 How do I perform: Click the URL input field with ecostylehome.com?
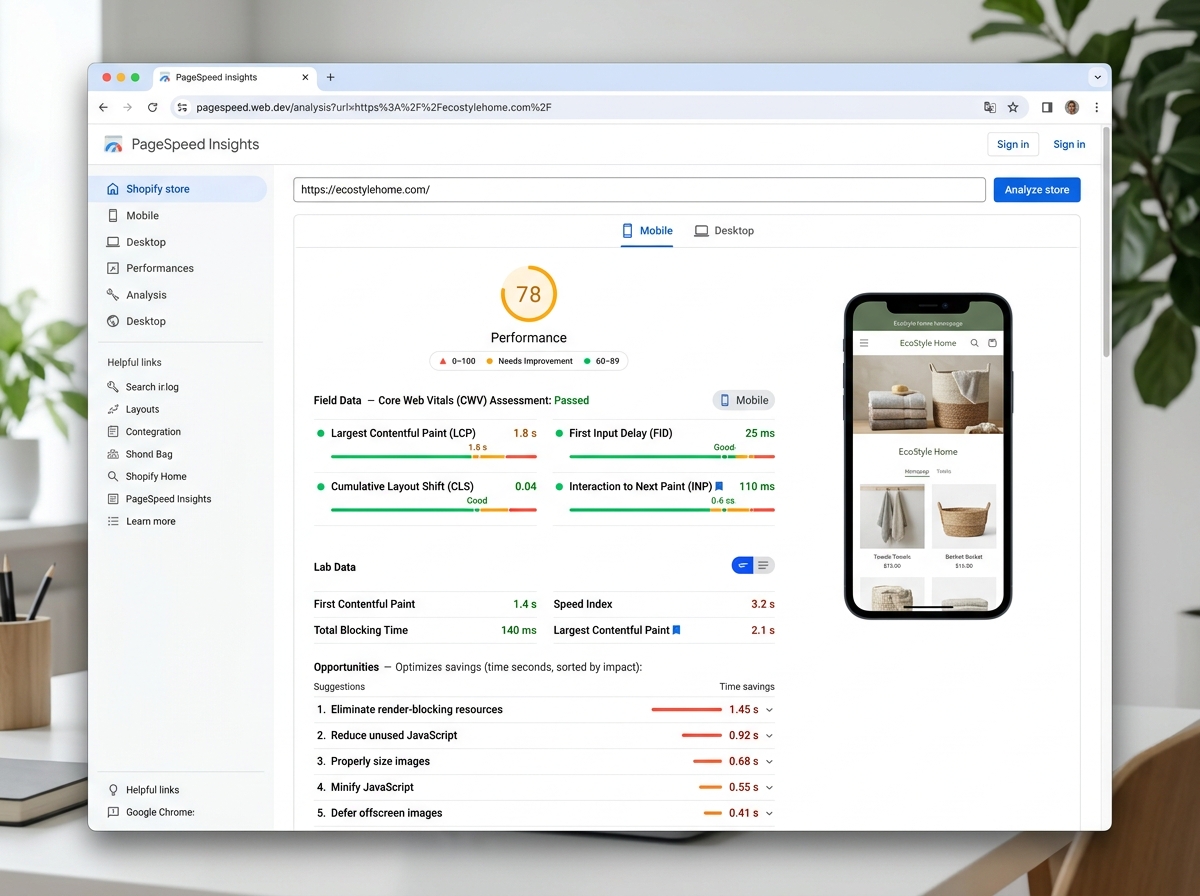pyautogui.click(x=639, y=190)
